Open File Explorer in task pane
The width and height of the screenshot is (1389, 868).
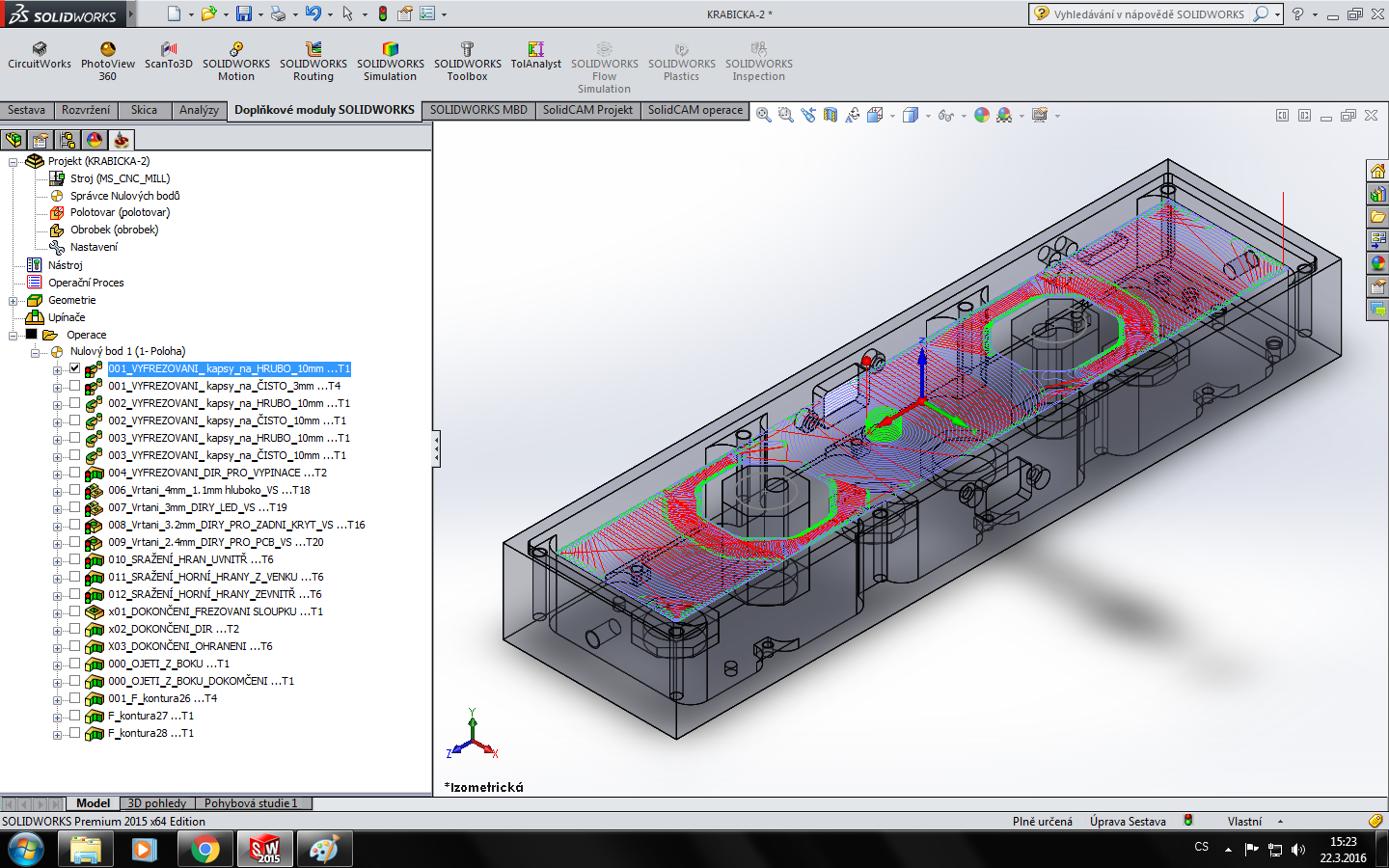[1377, 217]
